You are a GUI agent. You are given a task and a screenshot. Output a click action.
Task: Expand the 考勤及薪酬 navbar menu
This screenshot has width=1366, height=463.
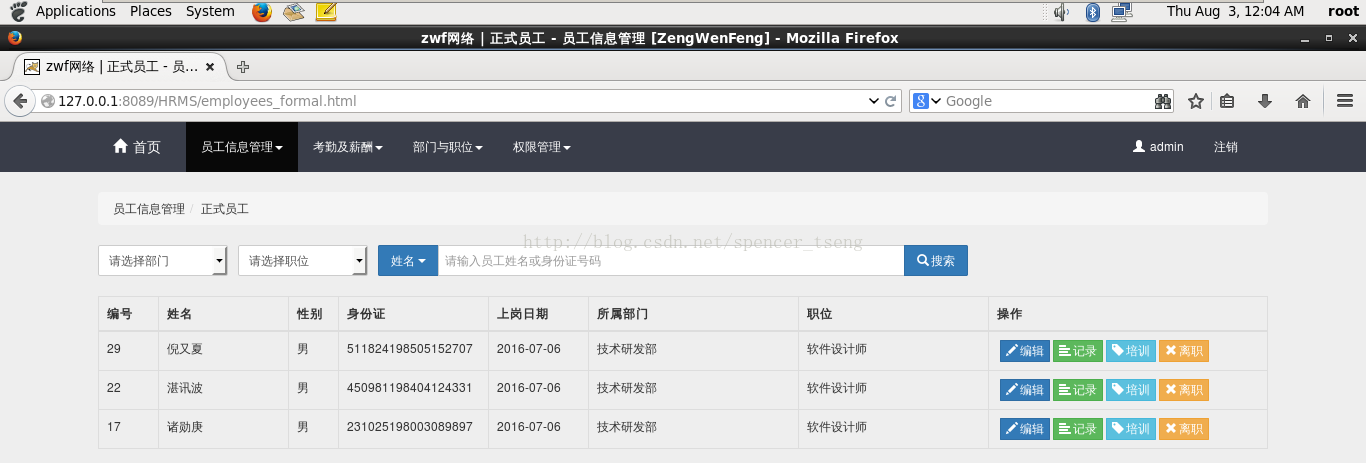point(348,147)
